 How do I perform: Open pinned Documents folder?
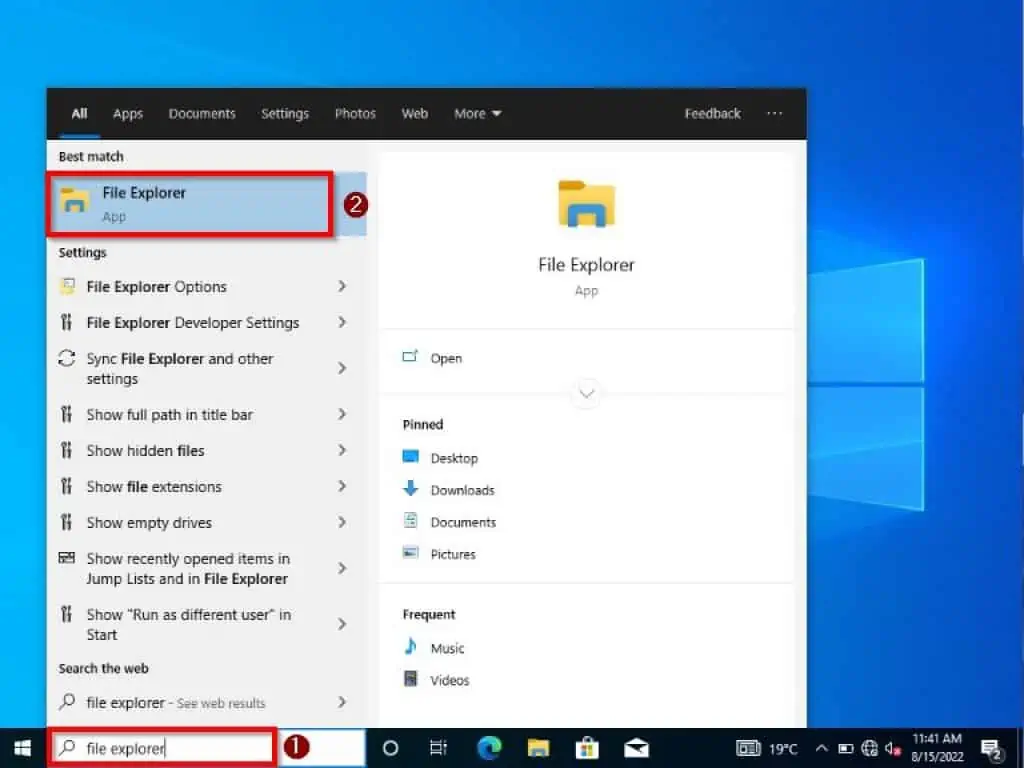coord(463,522)
